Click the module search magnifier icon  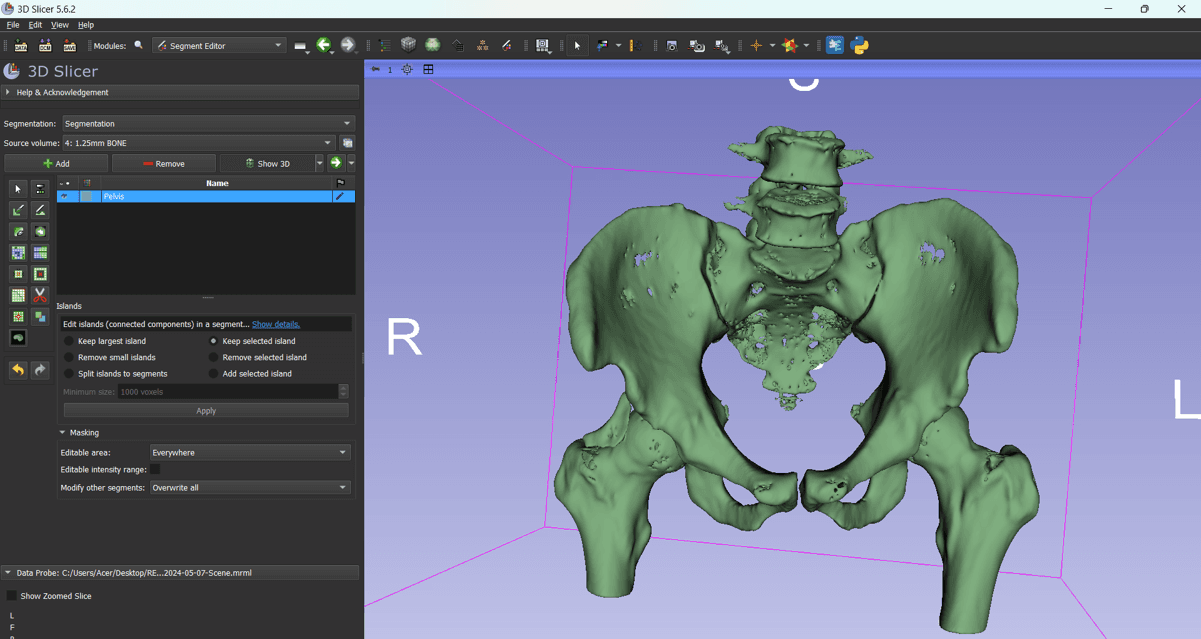[139, 45]
